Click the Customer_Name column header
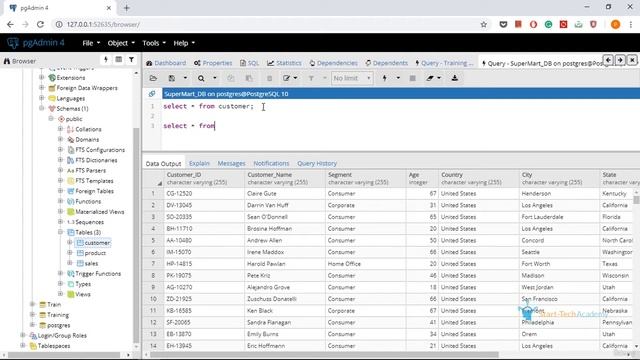This screenshot has height=360, width=640. pos(284,178)
